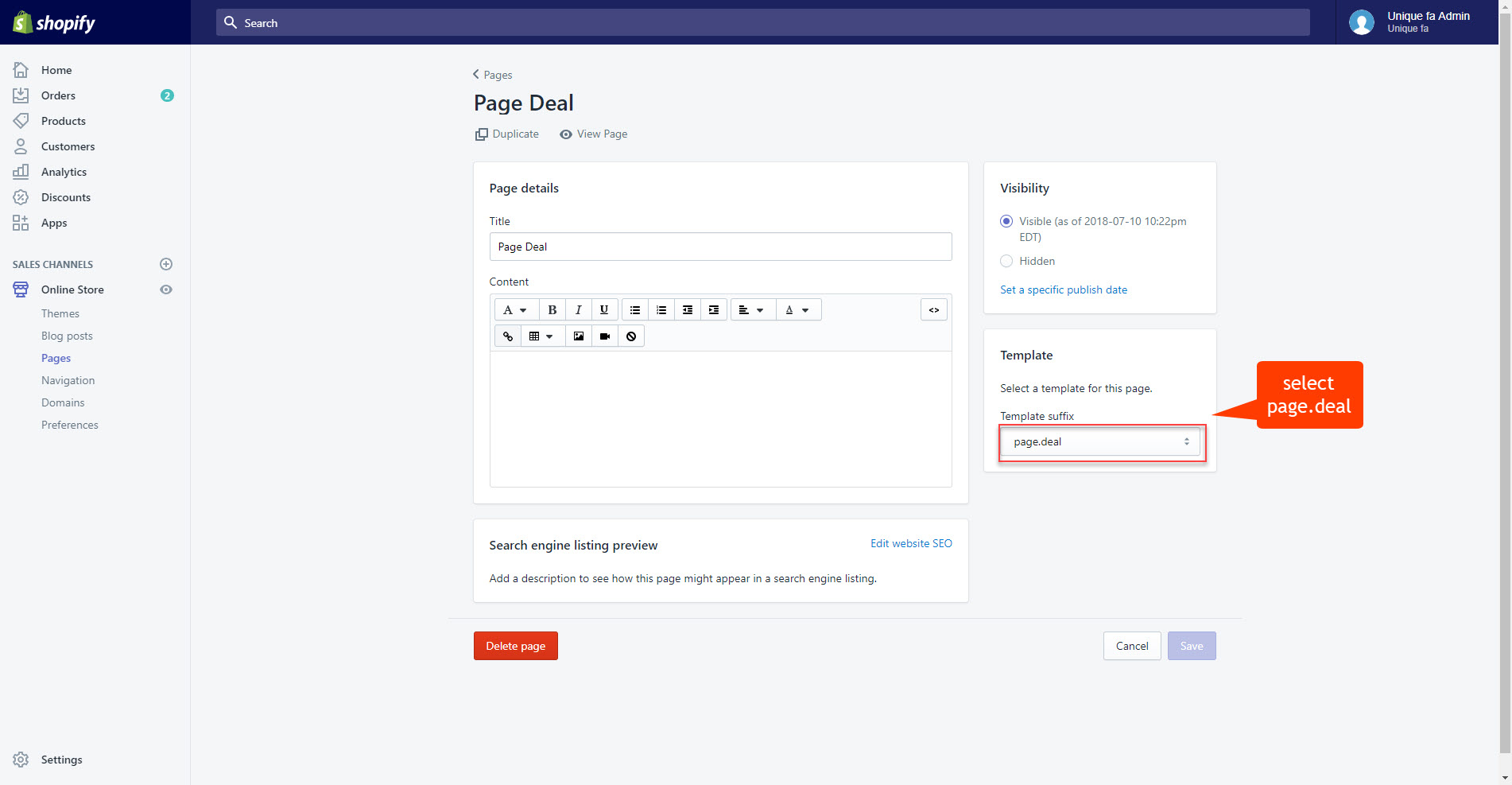The image size is (1512, 785).
Task: Open the Template suffix dropdown
Action: (x=1100, y=441)
